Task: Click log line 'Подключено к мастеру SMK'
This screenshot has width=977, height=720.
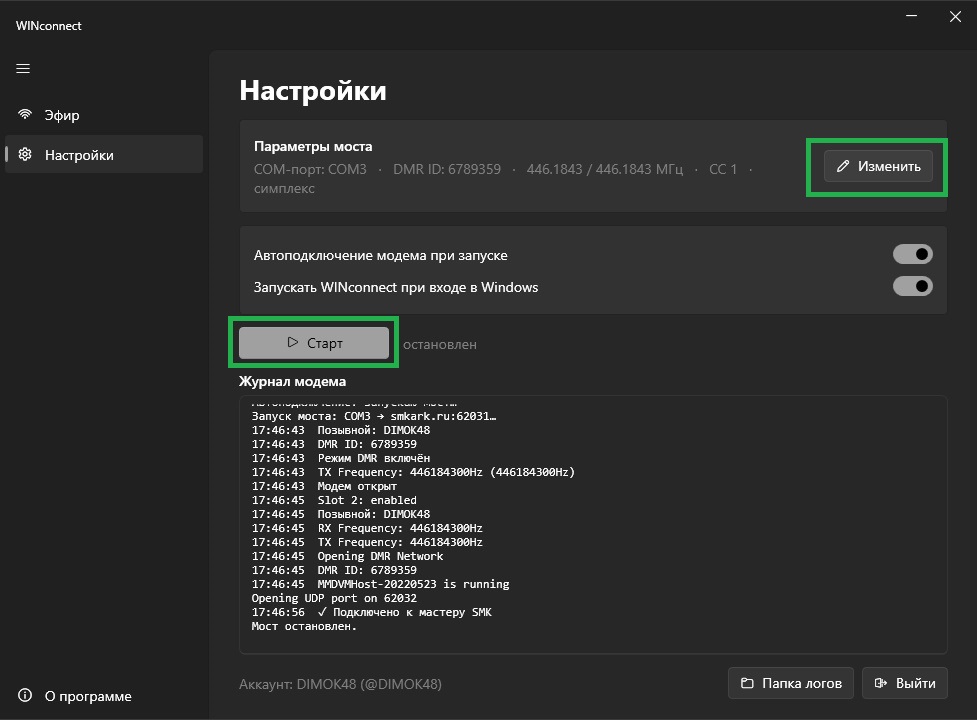Action: click(x=371, y=612)
